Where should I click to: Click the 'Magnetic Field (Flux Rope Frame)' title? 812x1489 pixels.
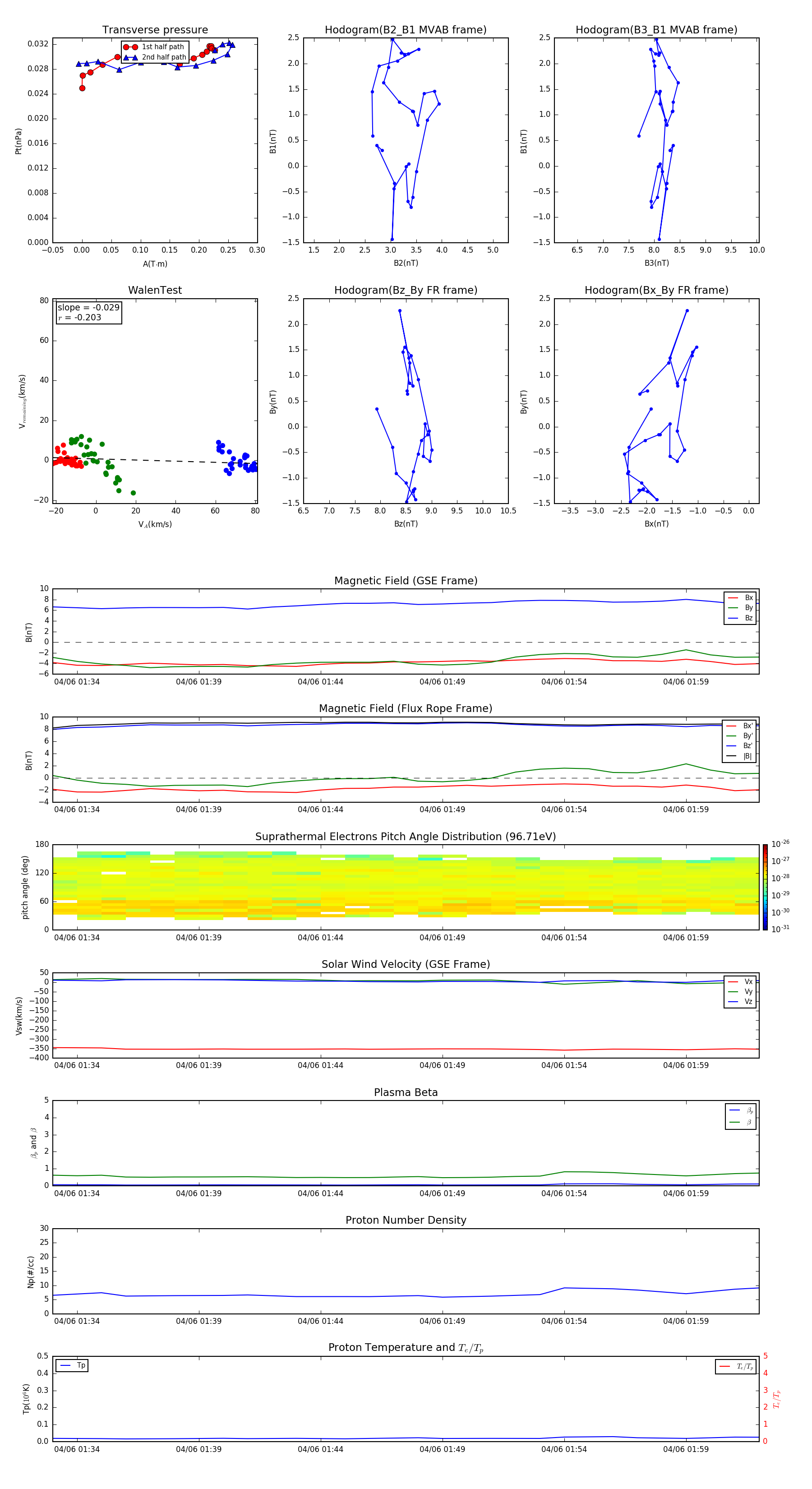tap(406, 709)
